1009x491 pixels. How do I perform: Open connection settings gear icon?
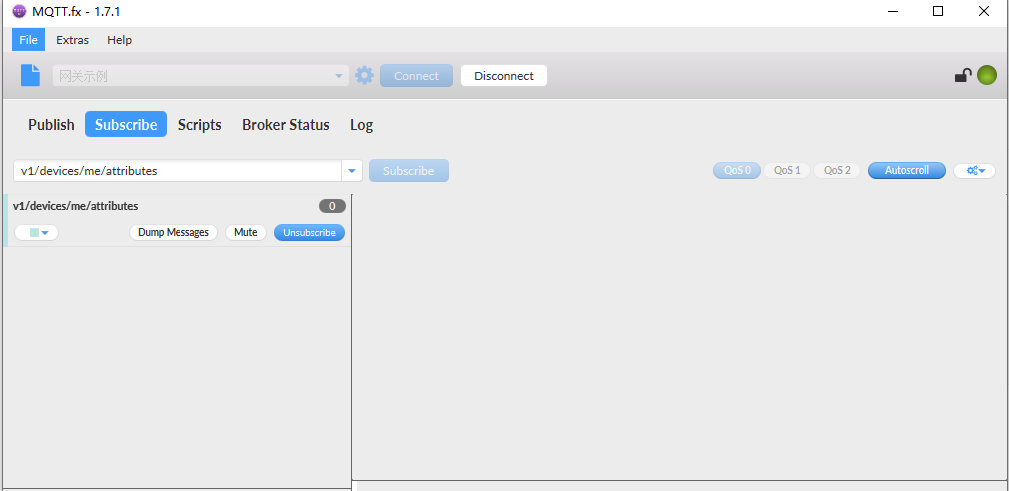pos(364,75)
